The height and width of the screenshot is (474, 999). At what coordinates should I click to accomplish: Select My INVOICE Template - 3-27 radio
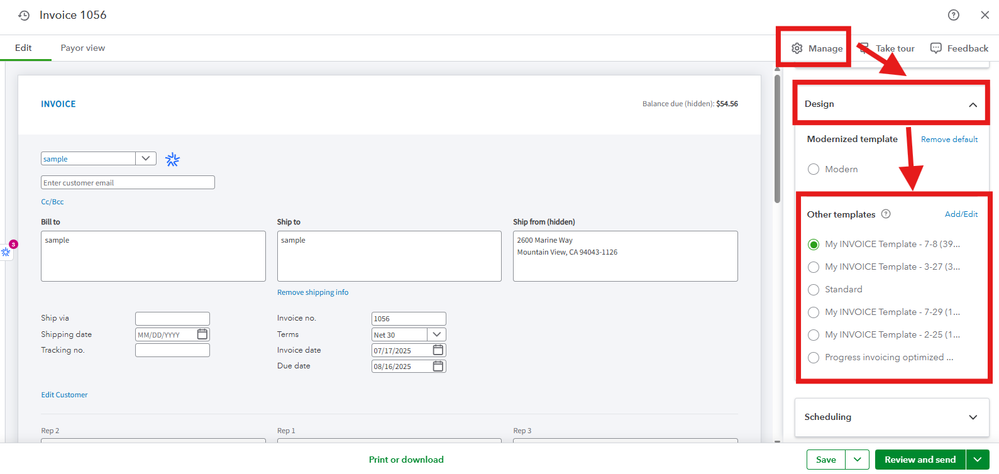[x=813, y=267]
